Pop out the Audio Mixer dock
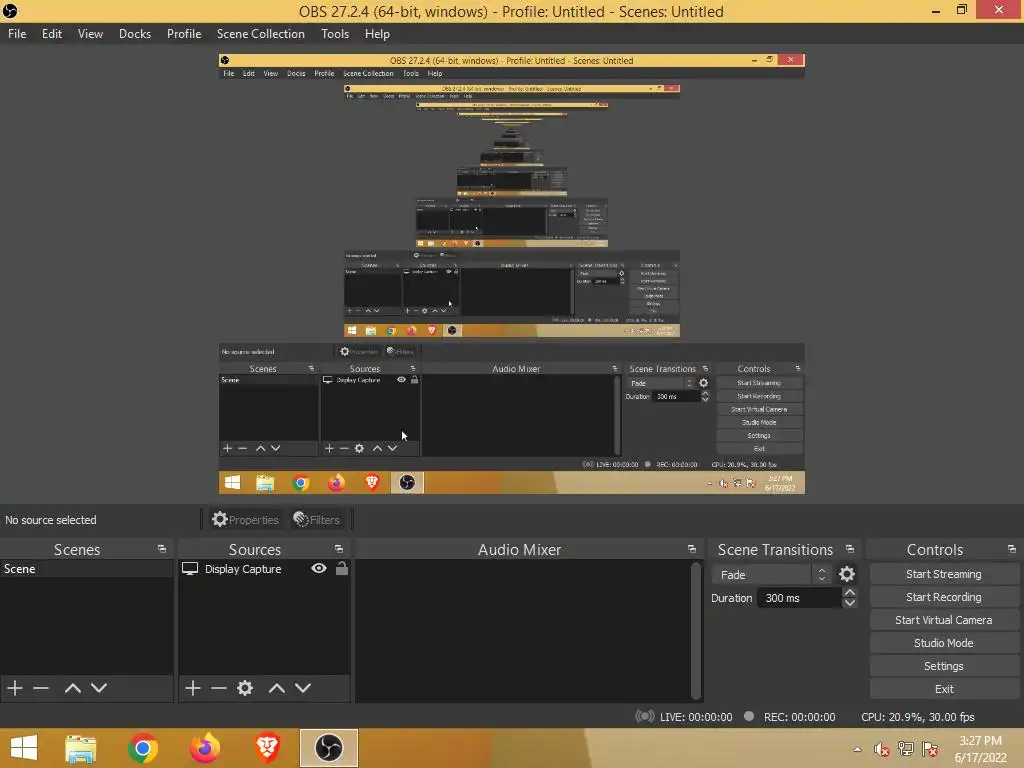This screenshot has height=768, width=1024. [x=692, y=549]
